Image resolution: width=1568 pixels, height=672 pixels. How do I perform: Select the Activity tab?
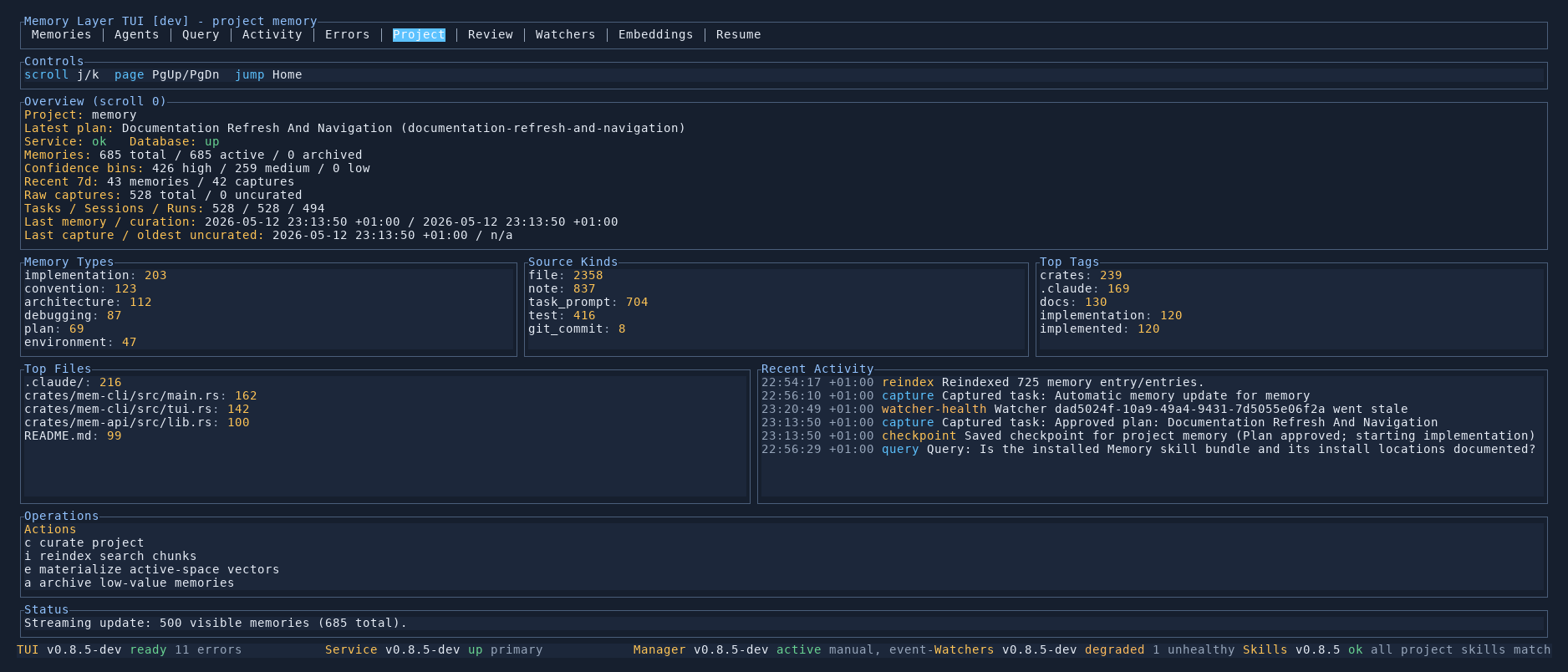click(272, 34)
